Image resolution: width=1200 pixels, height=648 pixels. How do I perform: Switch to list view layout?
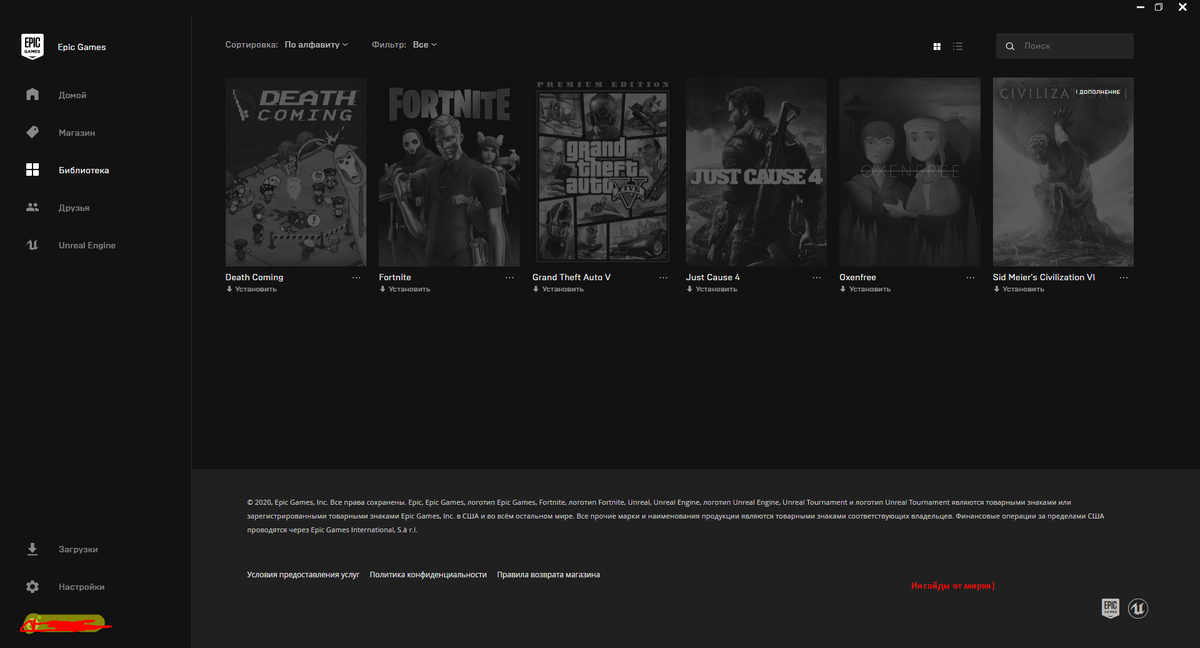point(958,46)
